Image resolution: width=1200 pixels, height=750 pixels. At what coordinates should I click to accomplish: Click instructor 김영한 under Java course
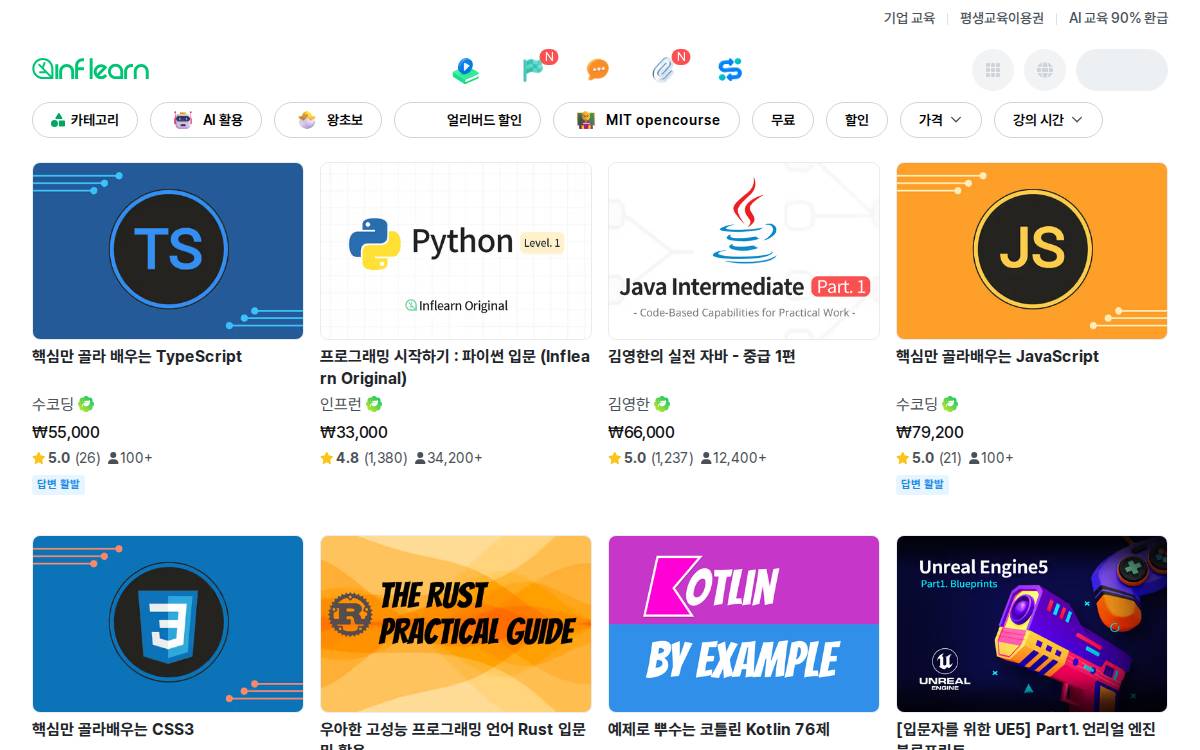pos(629,404)
